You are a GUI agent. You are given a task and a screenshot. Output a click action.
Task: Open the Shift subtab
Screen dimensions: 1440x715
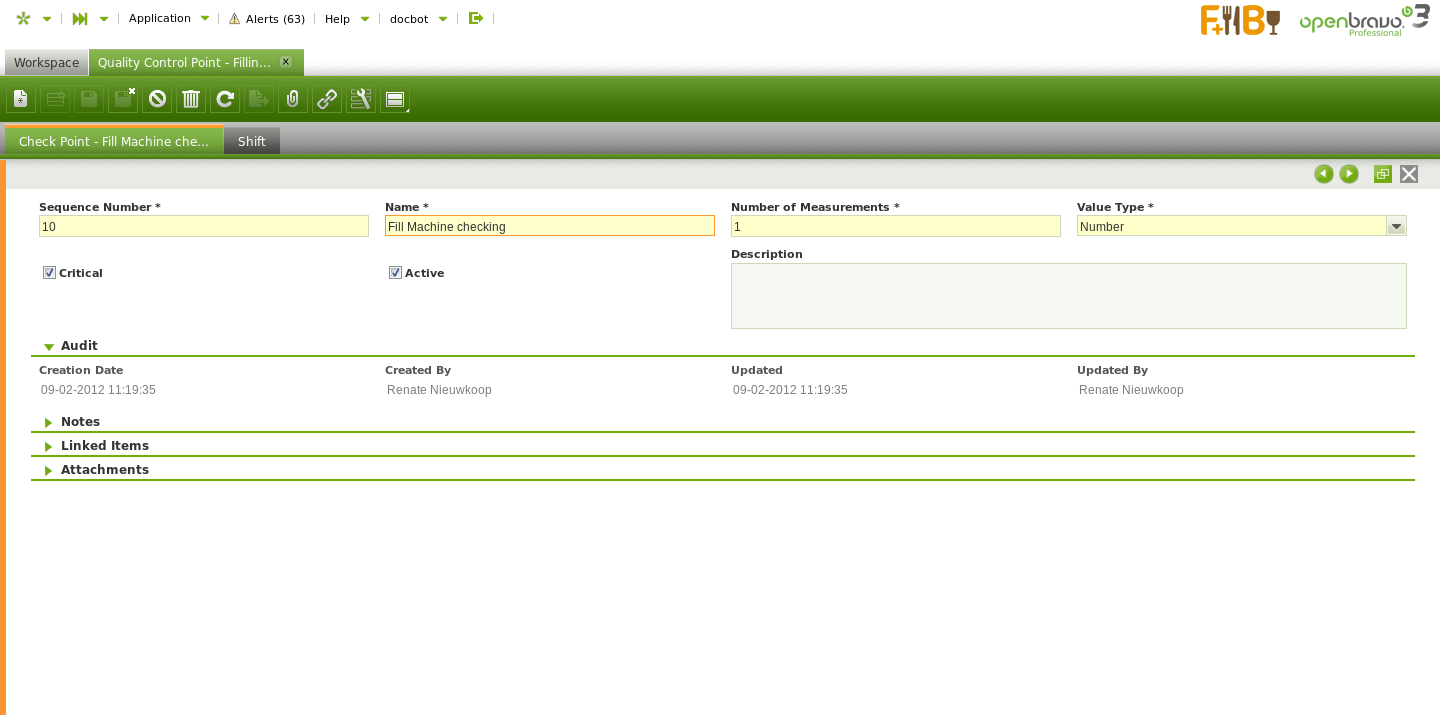[252, 142]
